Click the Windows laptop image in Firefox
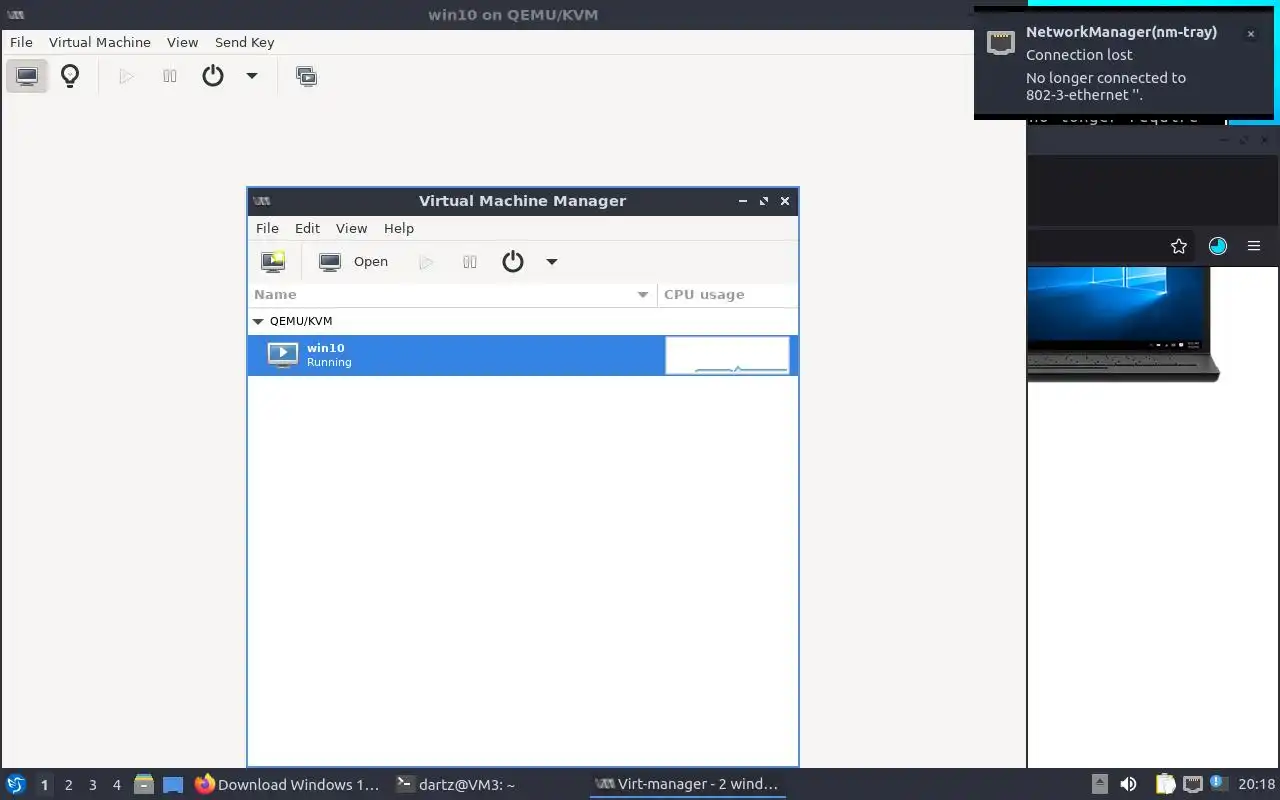Screen dimensions: 1280x800 click(x=1123, y=324)
